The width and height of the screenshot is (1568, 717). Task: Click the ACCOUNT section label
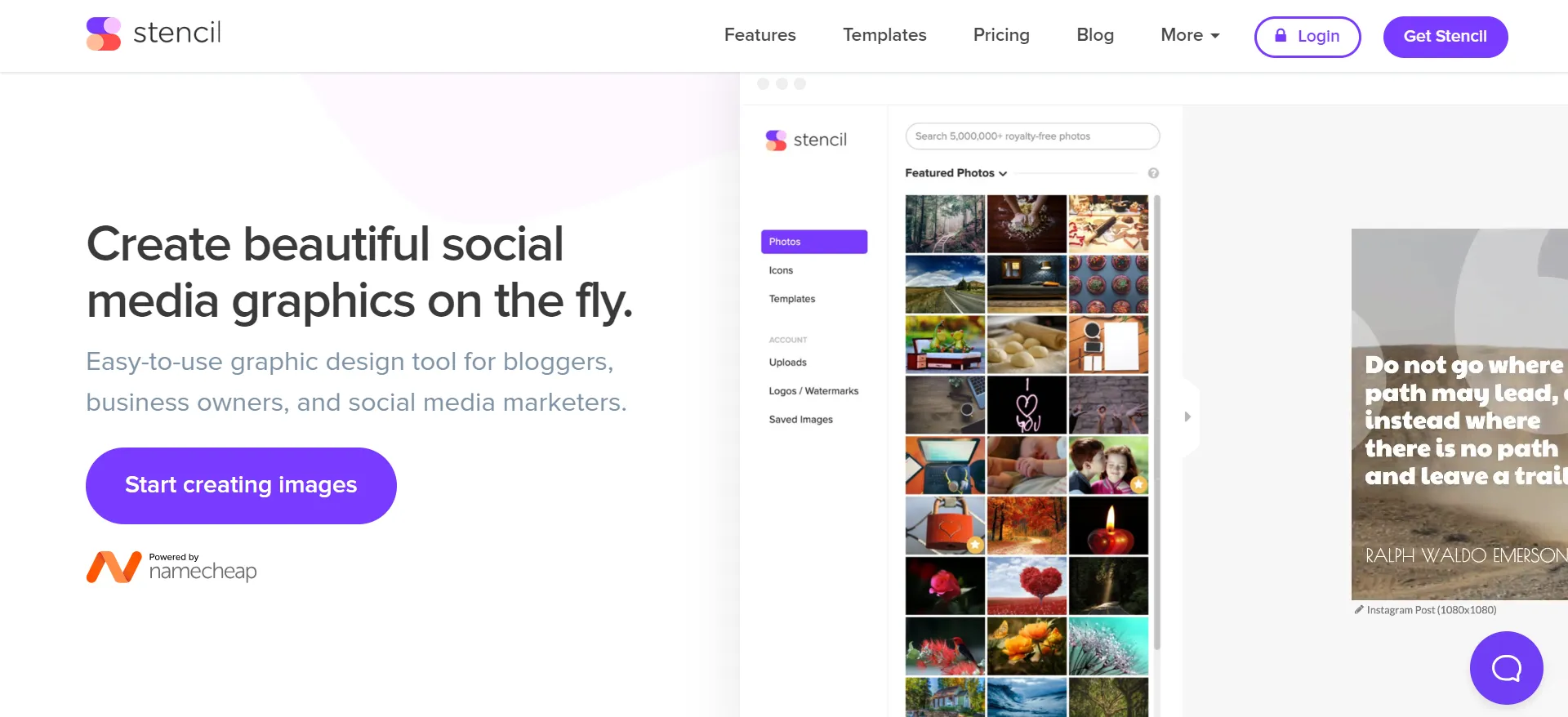(787, 340)
